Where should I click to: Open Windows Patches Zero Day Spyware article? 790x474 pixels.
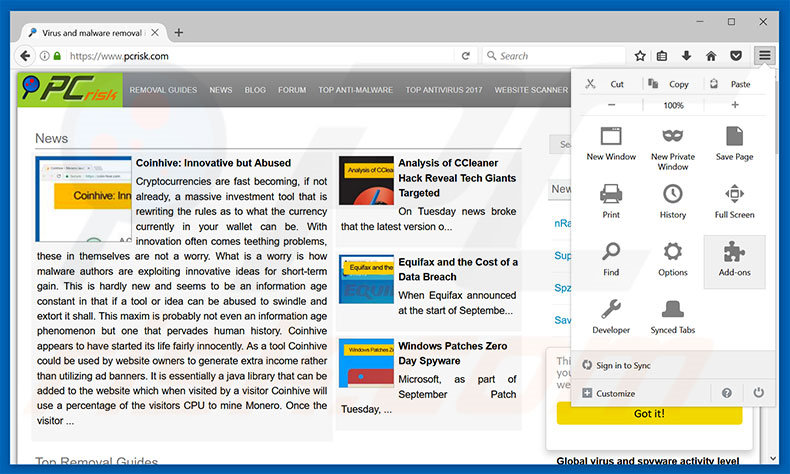pyautogui.click(x=452, y=353)
